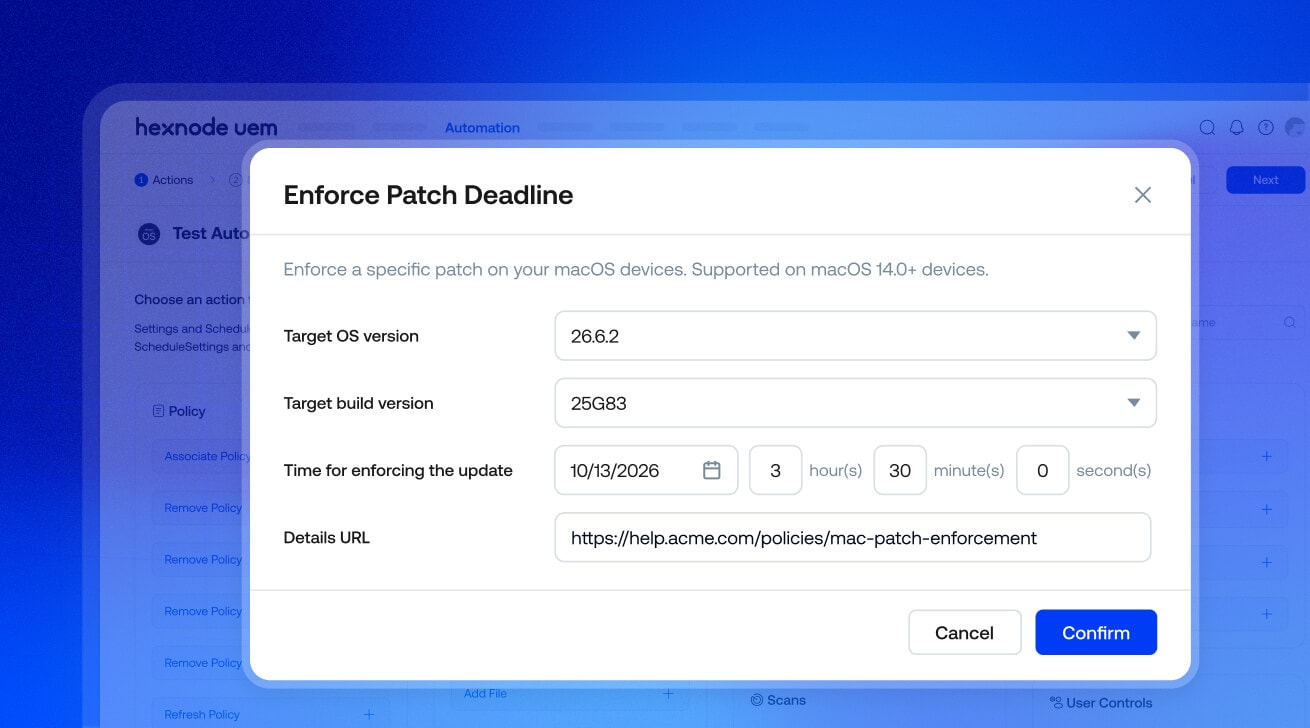Viewport: 1310px width, 728px height.
Task: Add the Refresh Policy action plus icon
Action: pyautogui.click(x=369, y=714)
